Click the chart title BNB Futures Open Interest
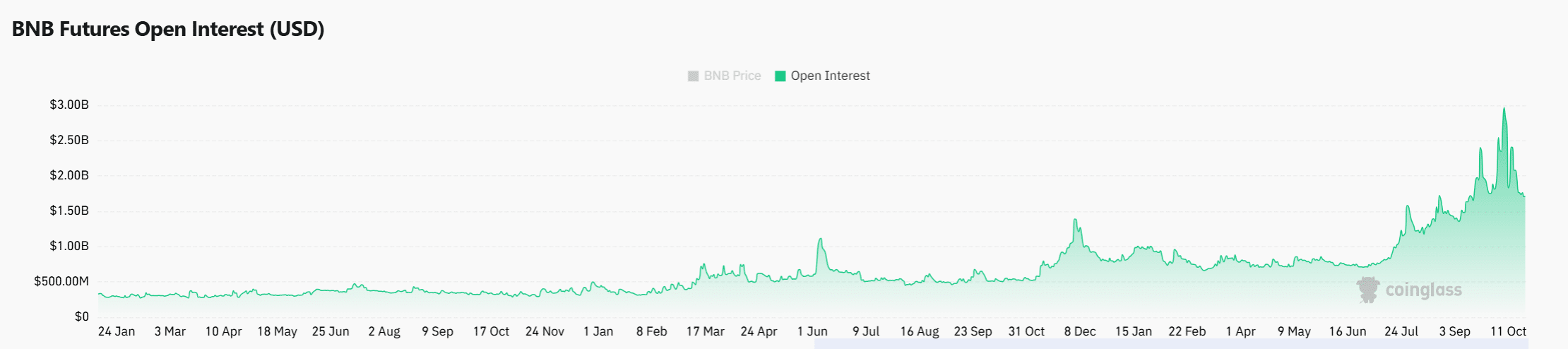1568x349 pixels. 168,30
